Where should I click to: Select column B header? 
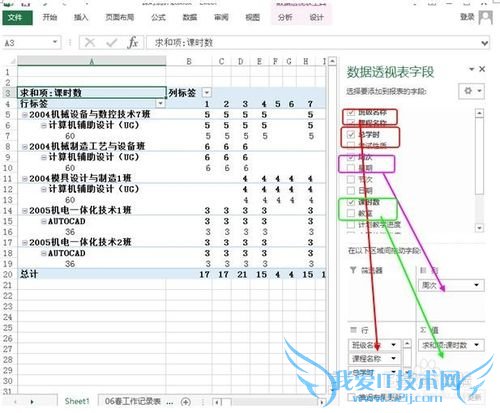point(189,61)
